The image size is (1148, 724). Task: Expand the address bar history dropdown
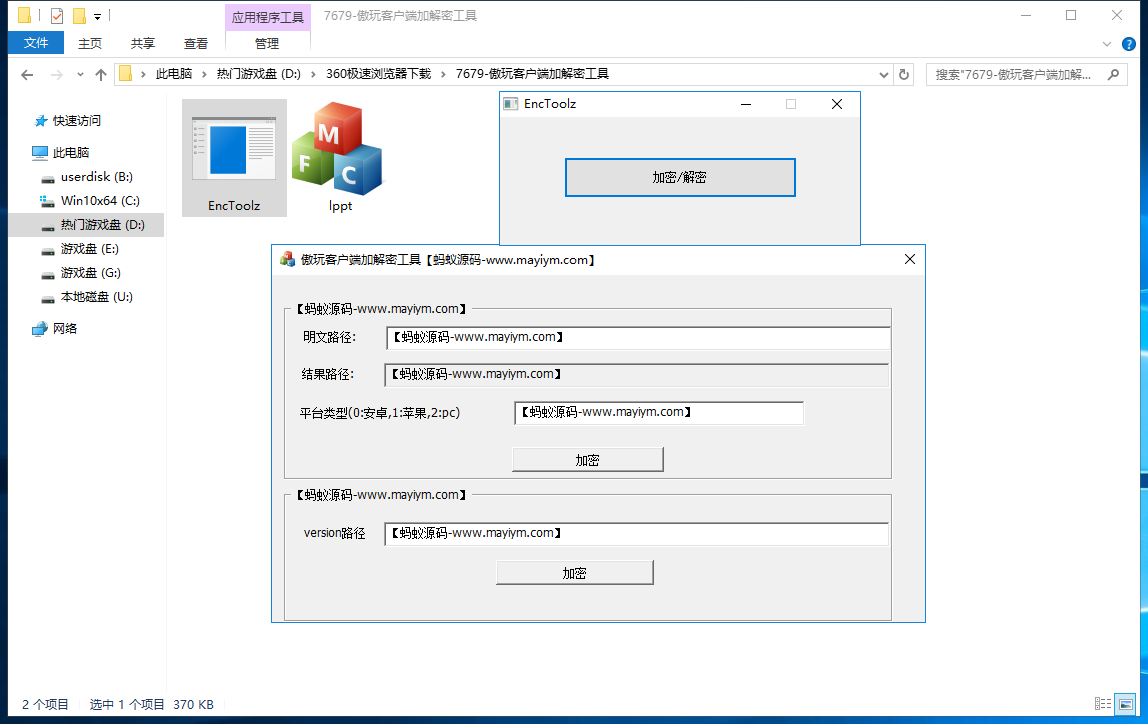pyautogui.click(x=883, y=74)
